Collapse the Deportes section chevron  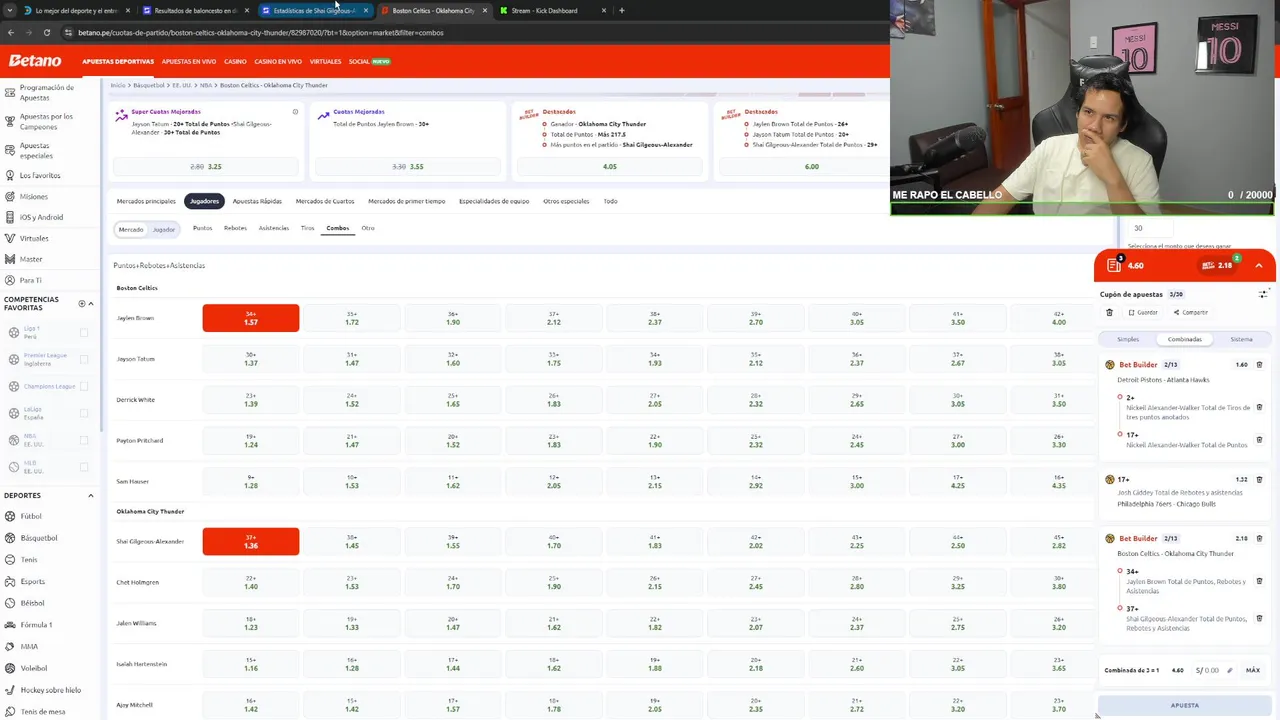(x=91, y=495)
